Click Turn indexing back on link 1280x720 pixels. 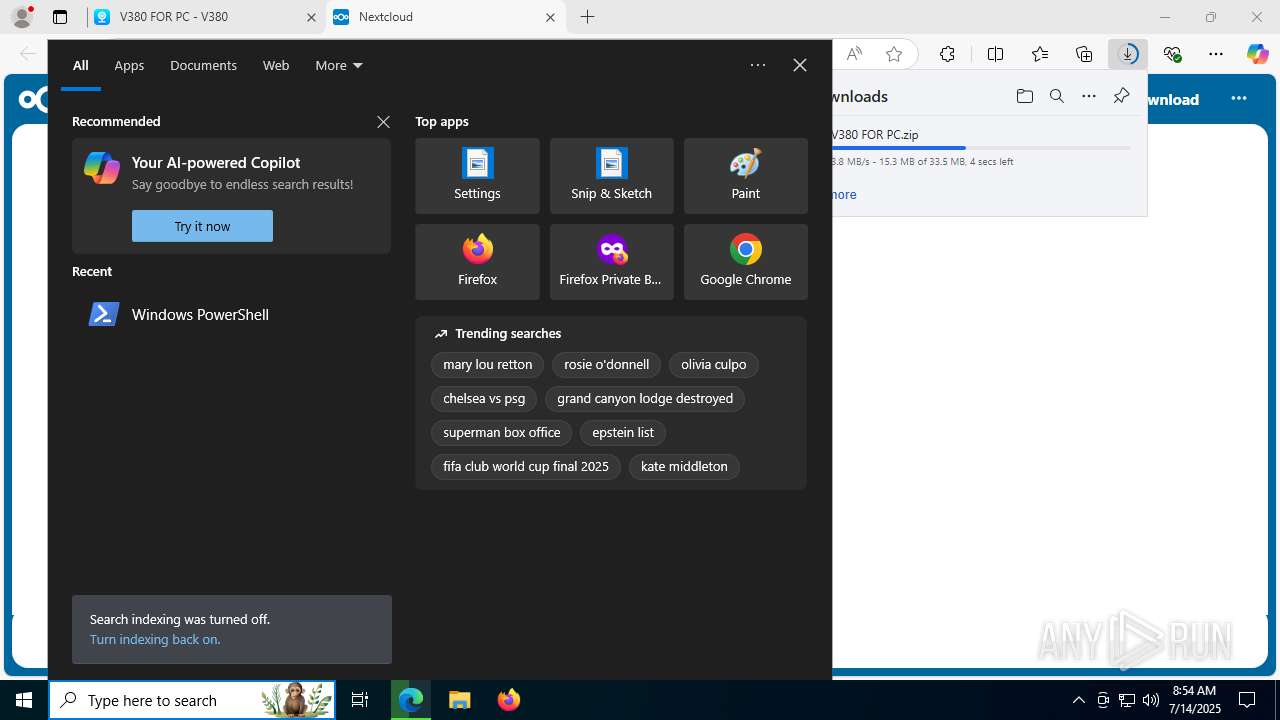(155, 639)
